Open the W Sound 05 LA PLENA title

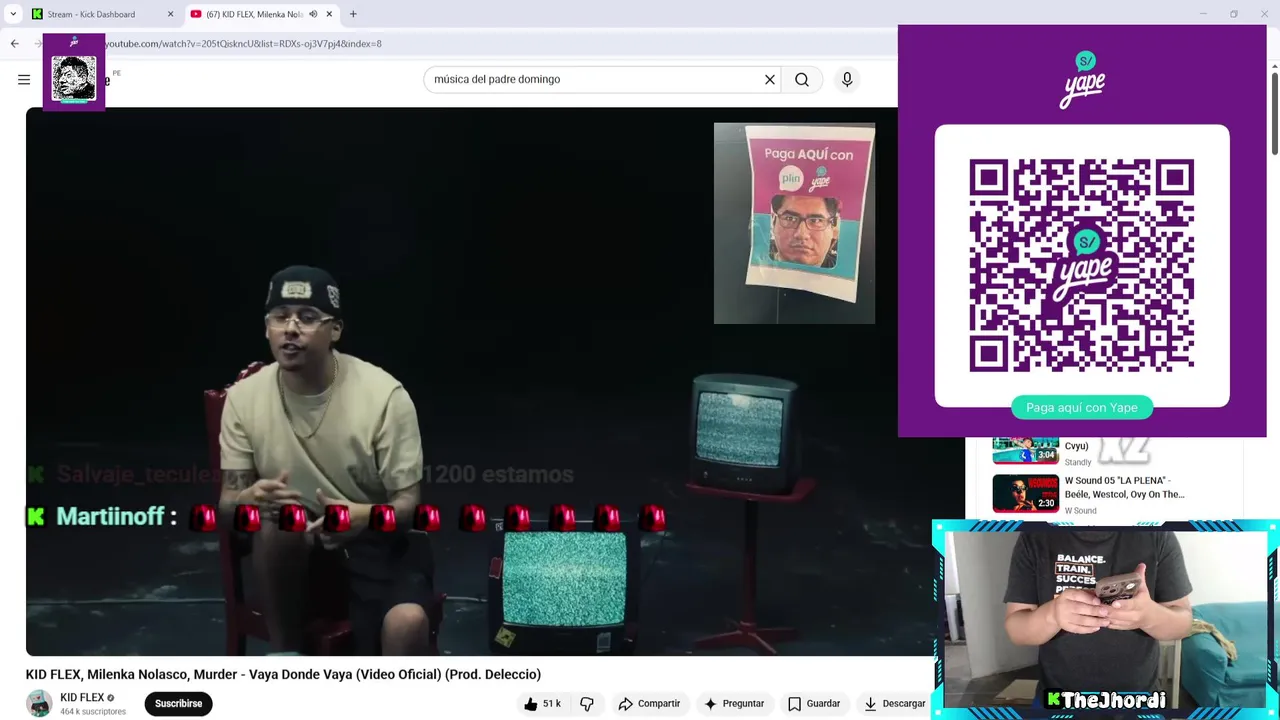click(x=1124, y=487)
